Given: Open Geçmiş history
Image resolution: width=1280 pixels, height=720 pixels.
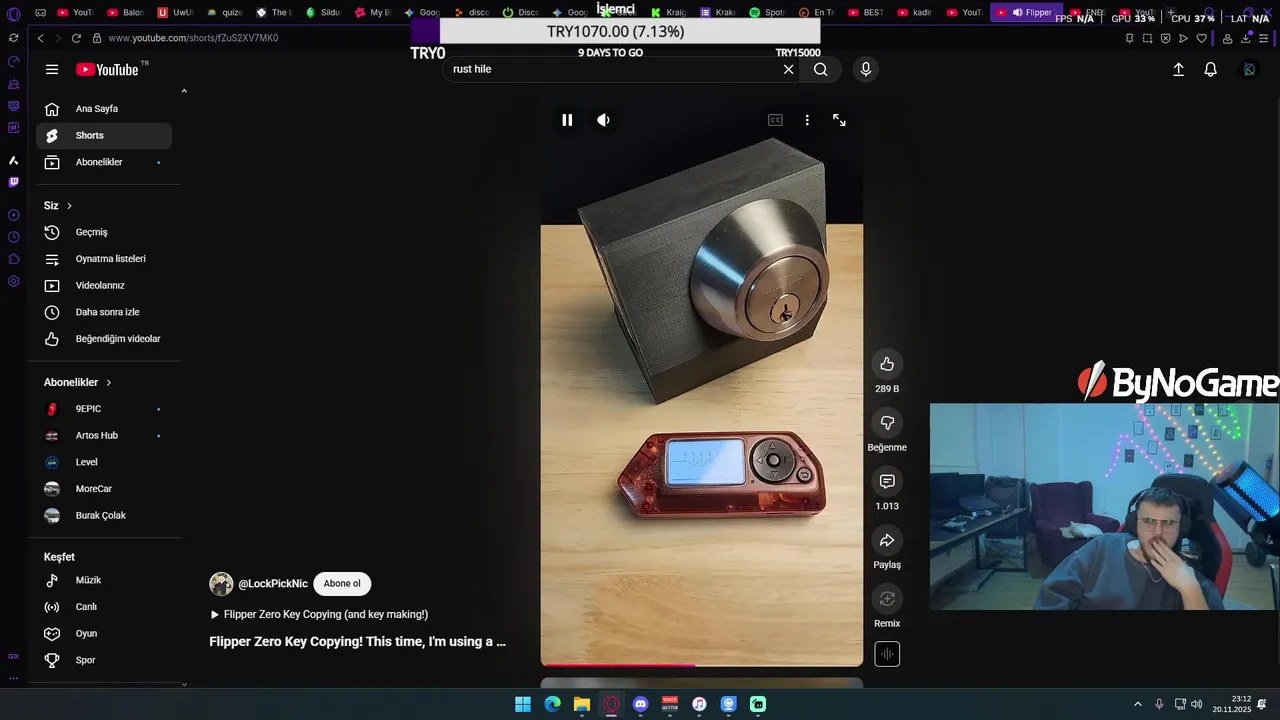Looking at the screenshot, I should [104, 232].
